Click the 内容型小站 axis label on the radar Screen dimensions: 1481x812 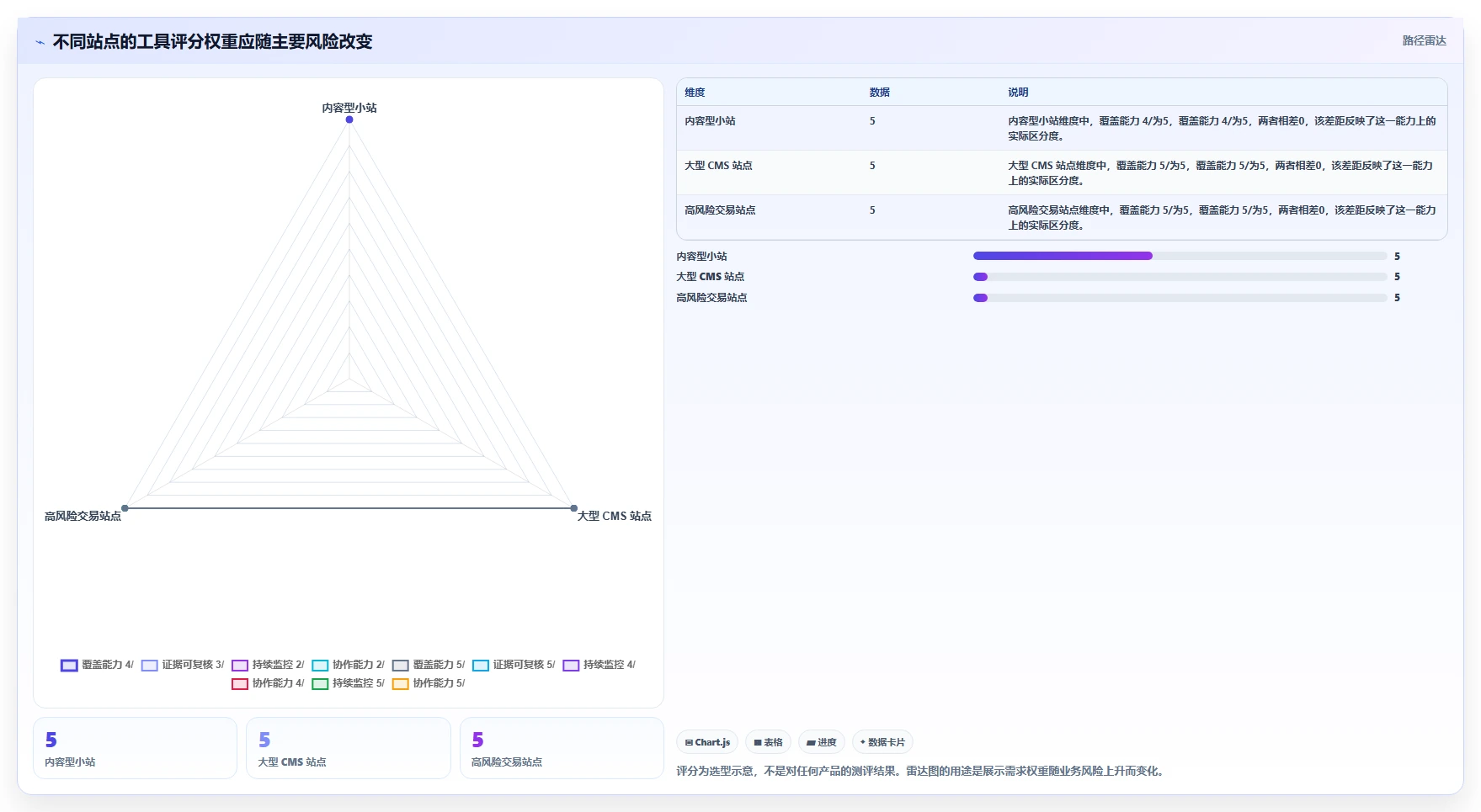pos(349,108)
